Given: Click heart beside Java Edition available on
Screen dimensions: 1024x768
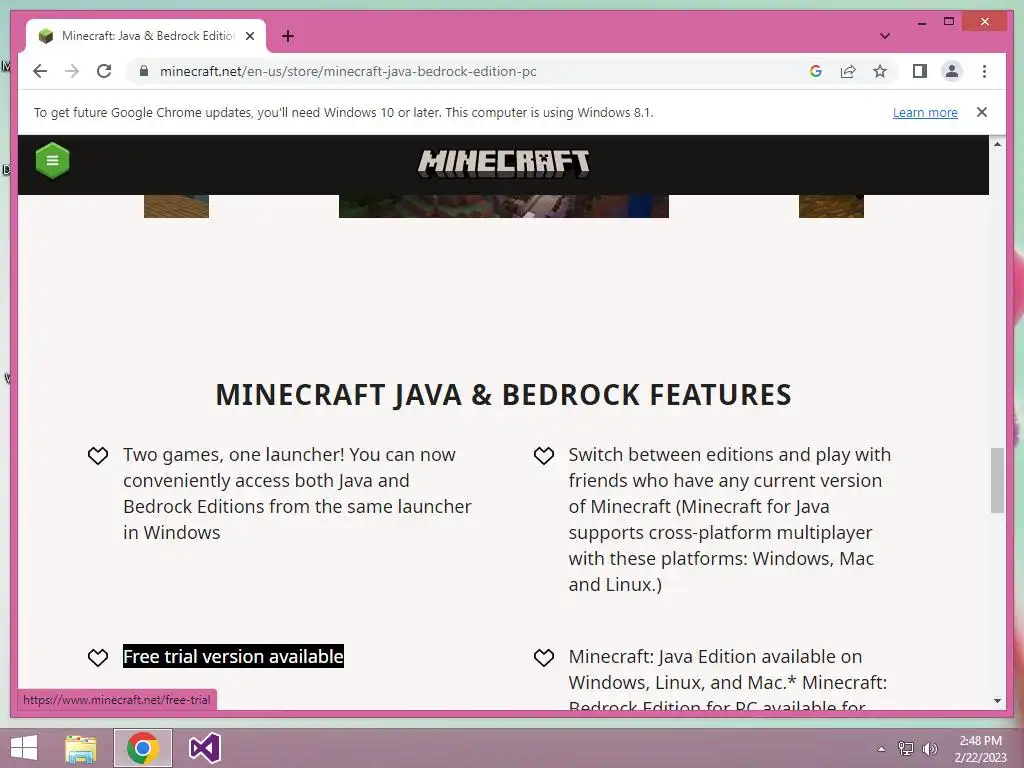Looking at the screenshot, I should pos(543,657).
